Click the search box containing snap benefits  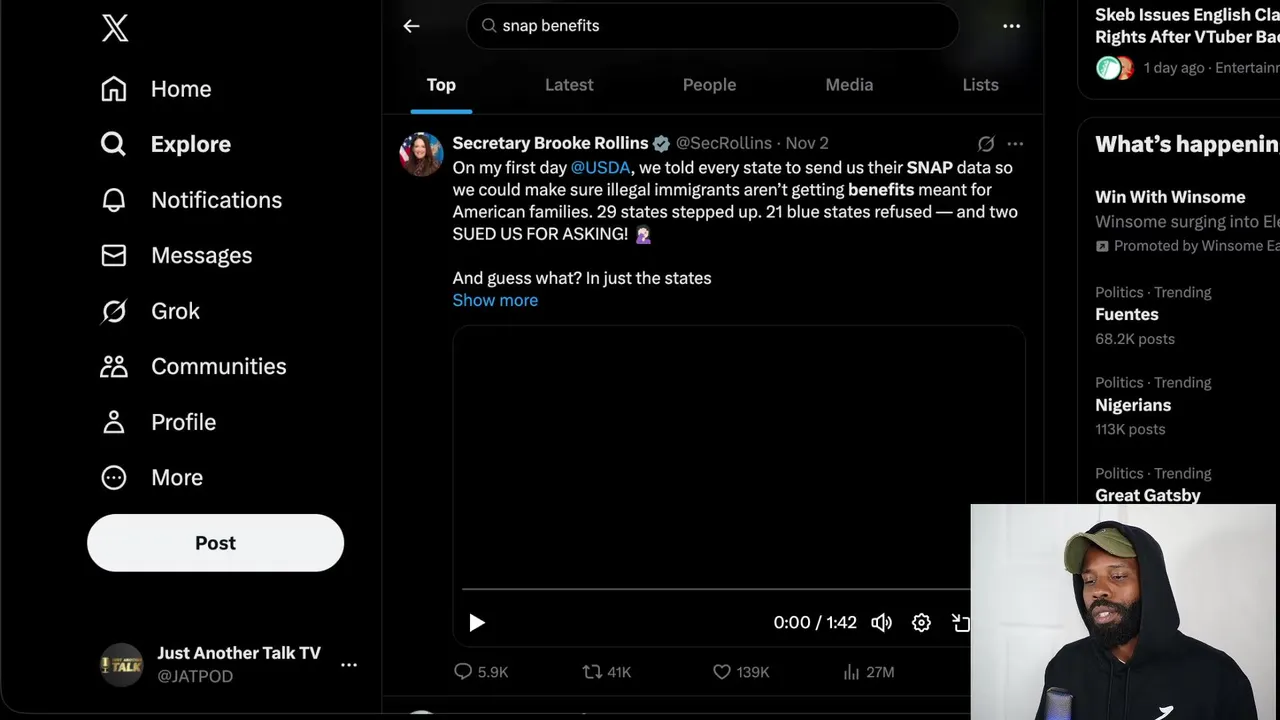pyautogui.click(x=712, y=26)
